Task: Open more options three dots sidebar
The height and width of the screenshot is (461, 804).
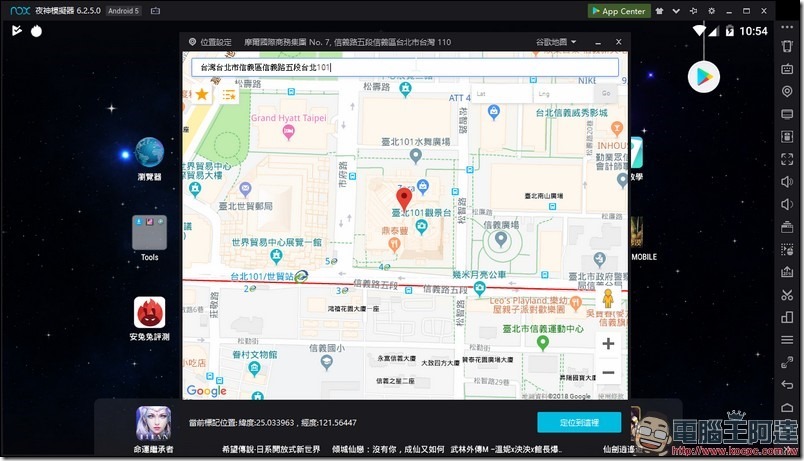Action: coord(787,27)
